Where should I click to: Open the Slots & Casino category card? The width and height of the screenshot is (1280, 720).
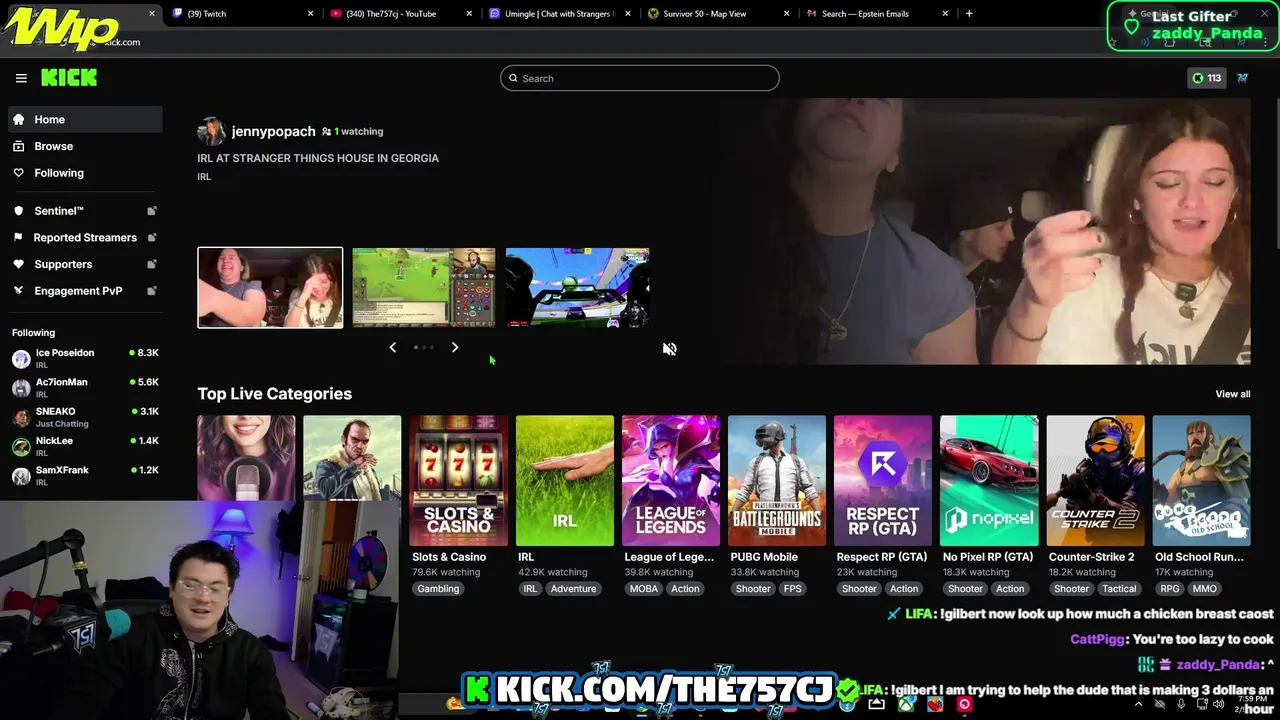[458, 481]
